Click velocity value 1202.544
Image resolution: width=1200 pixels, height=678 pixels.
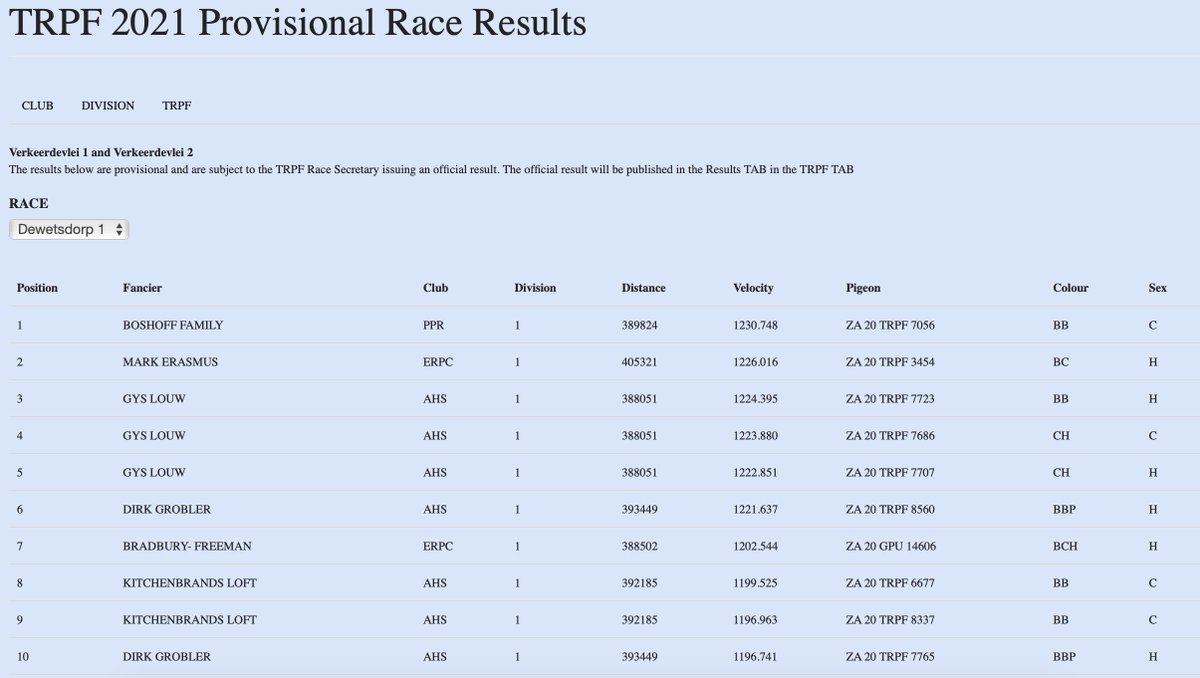(x=755, y=546)
